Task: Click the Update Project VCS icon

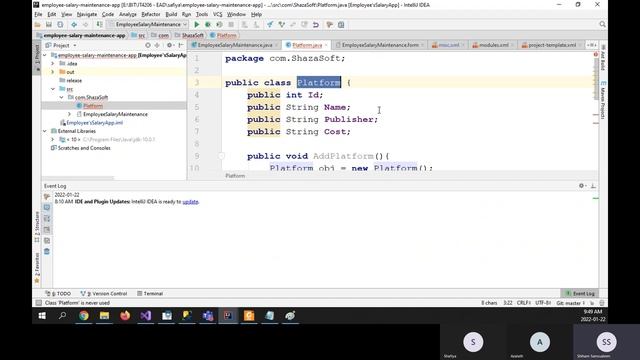Action: pos(270,24)
